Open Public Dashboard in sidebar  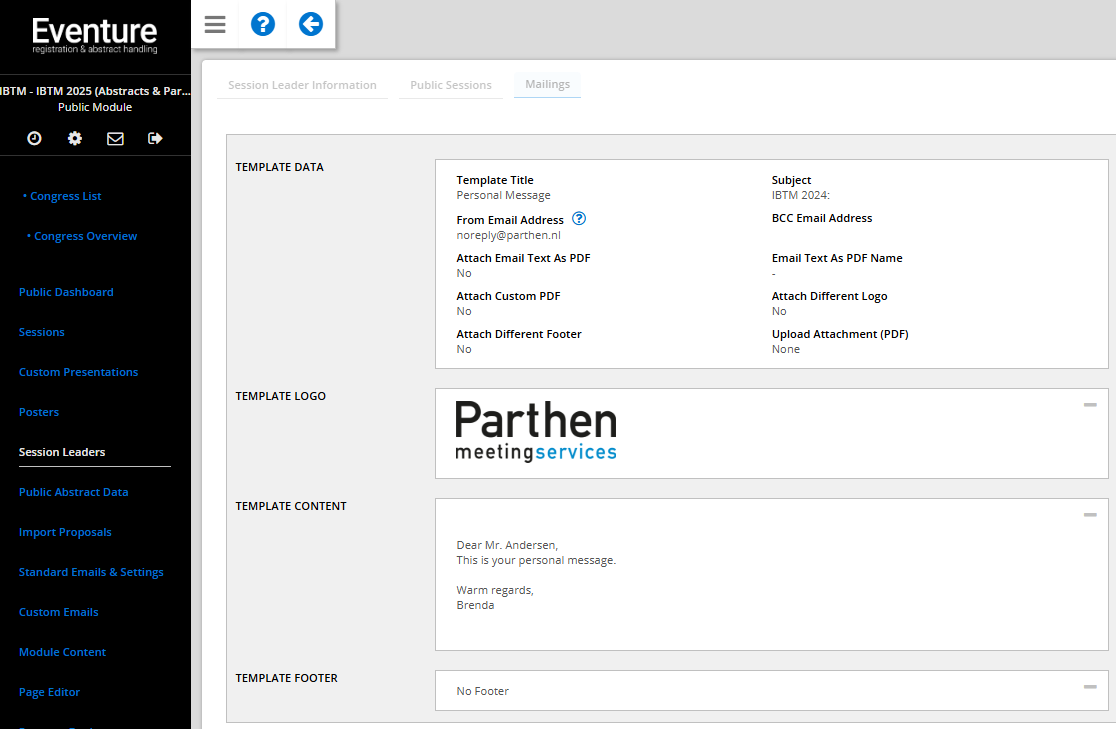point(66,292)
